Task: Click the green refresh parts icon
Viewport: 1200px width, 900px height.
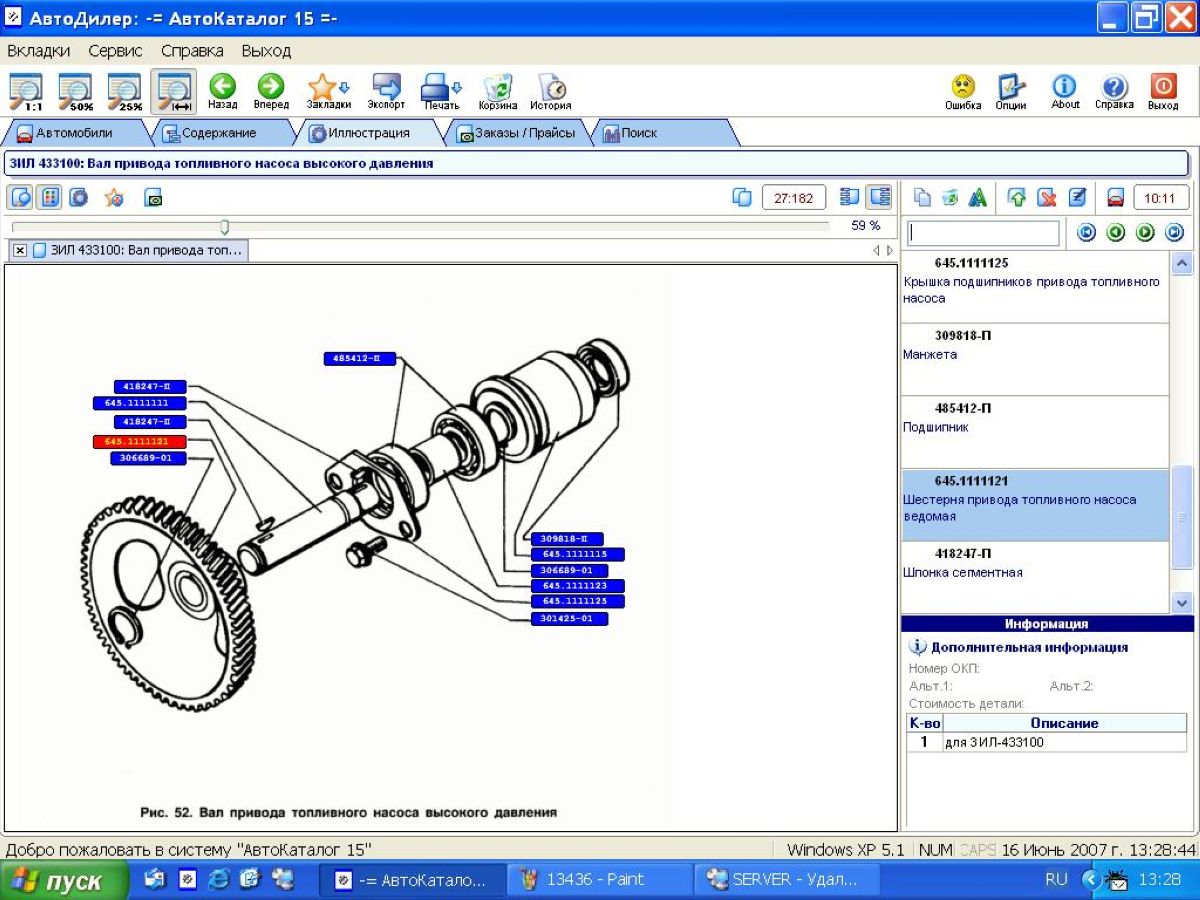Action: click(x=950, y=198)
